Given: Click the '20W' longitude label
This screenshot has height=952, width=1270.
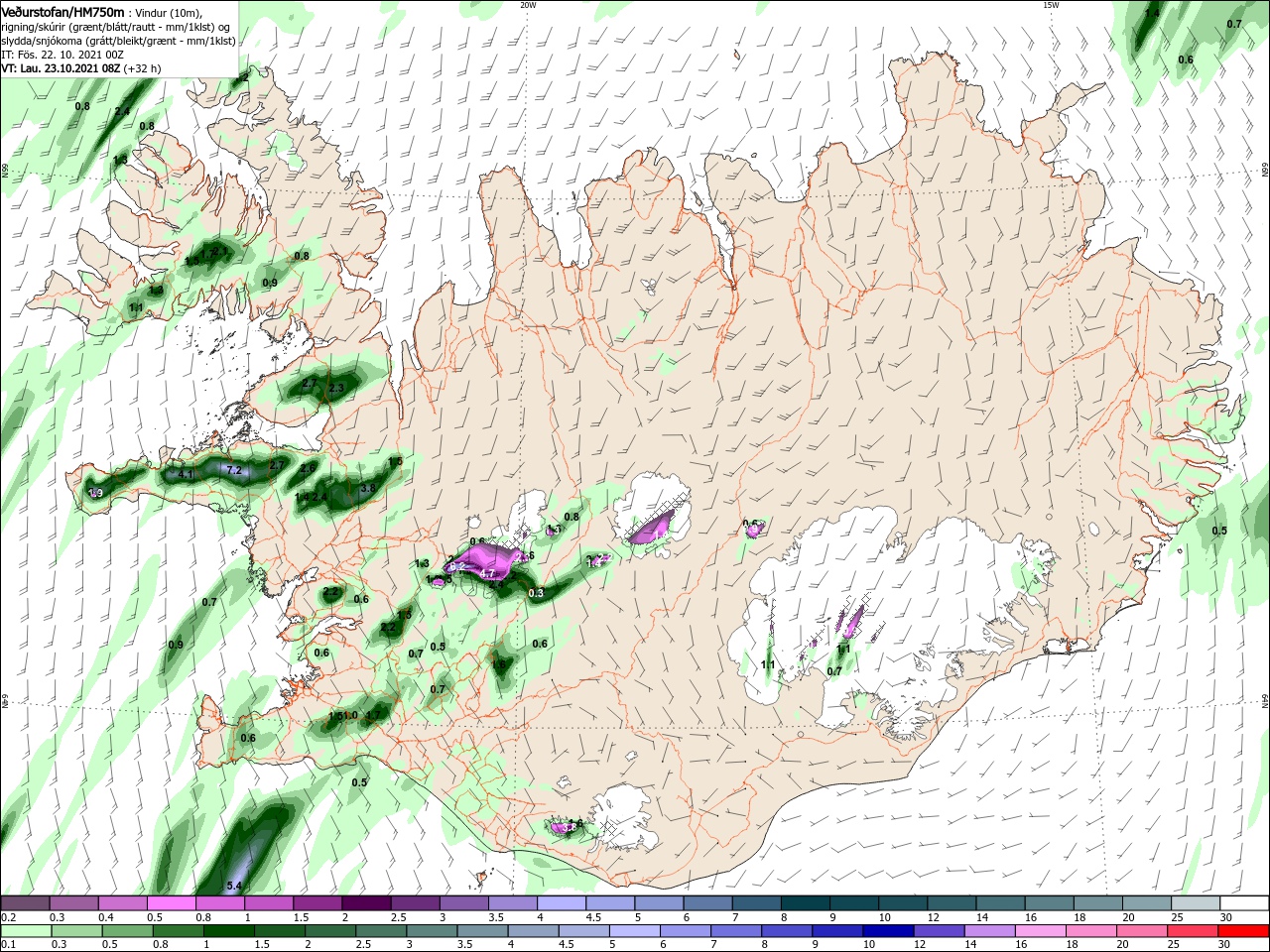Looking at the screenshot, I should 529,4.
